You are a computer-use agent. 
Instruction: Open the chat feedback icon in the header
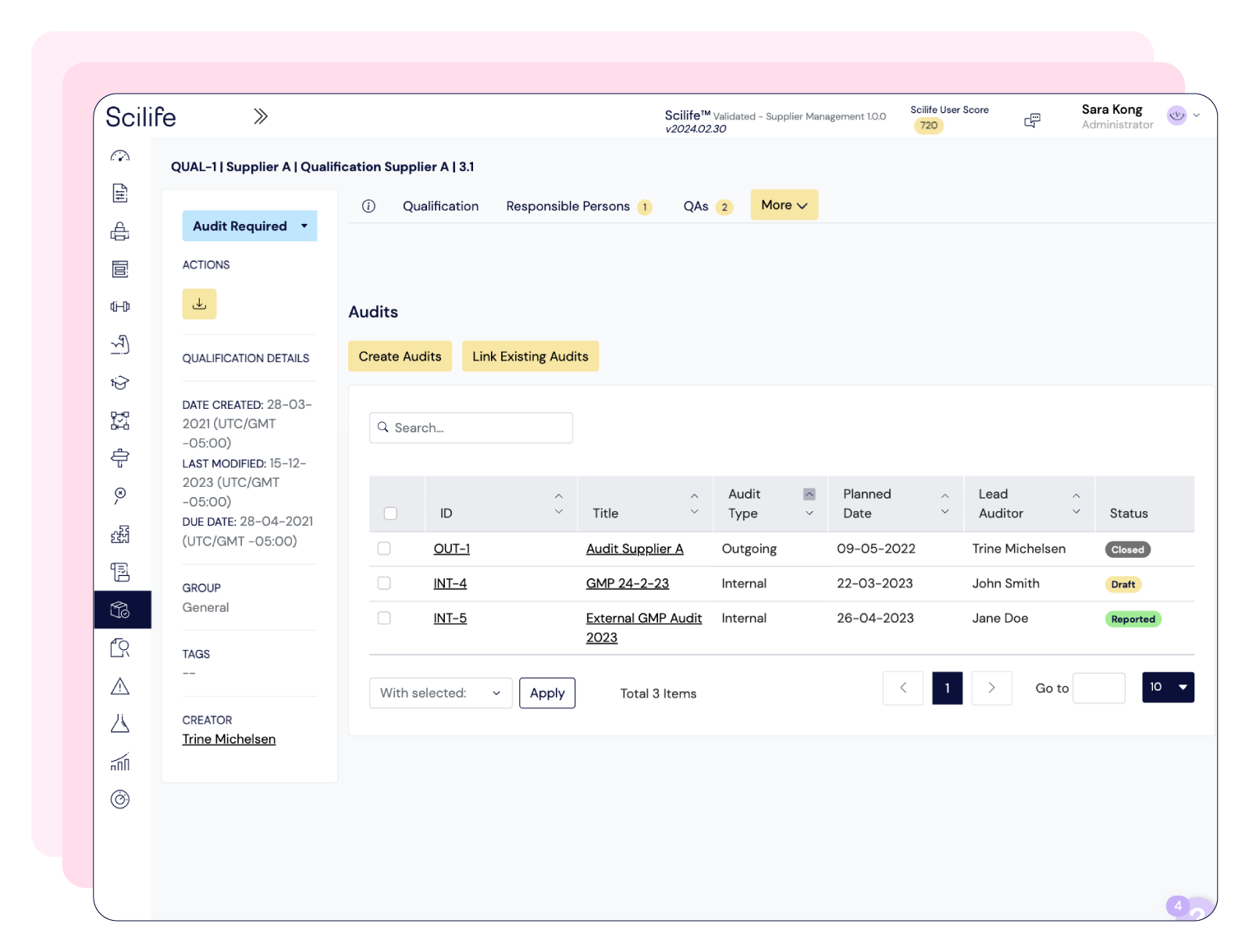click(1032, 119)
